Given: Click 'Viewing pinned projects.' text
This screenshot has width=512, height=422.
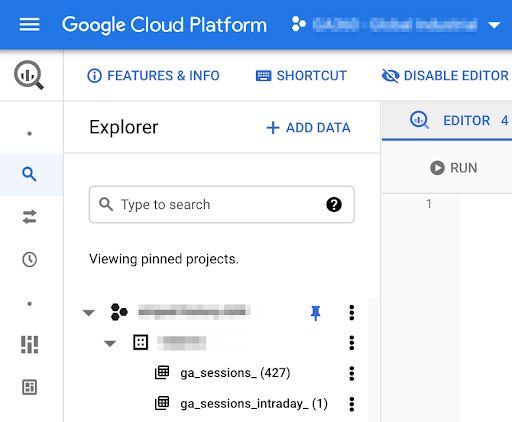Looking at the screenshot, I should click(x=164, y=259).
